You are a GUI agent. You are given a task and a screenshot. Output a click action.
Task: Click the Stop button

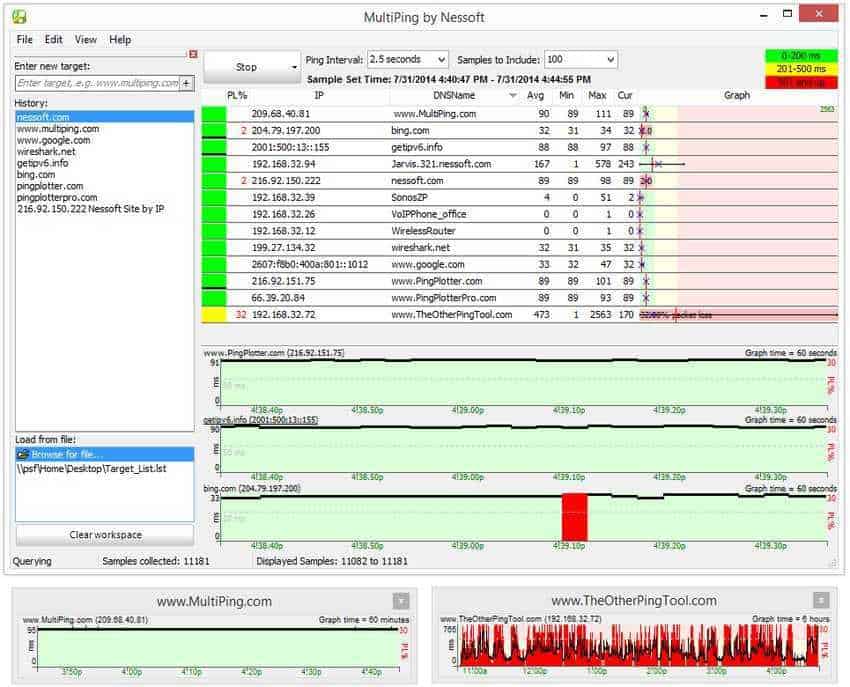tap(246, 67)
